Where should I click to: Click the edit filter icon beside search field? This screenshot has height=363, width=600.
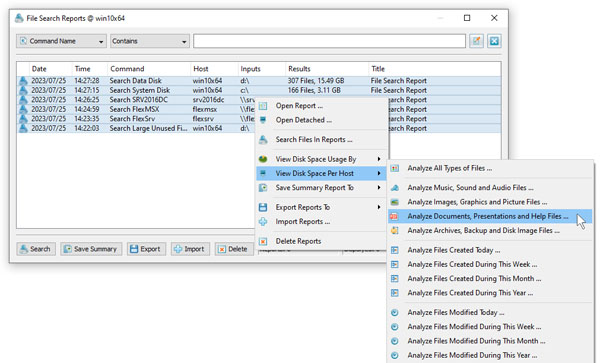(476, 41)
